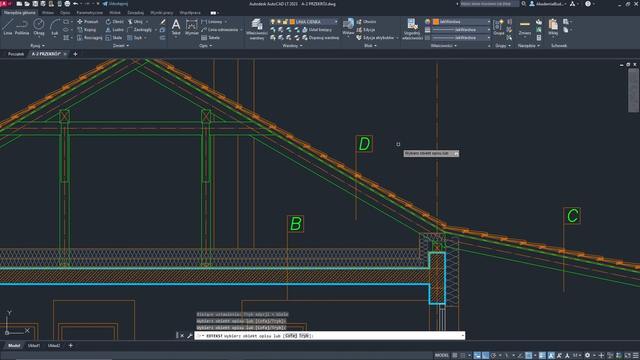Click Uzgodnij właściwości (Match Properties)
This screenshot has width=640, height=360.
tap(412, 29)
